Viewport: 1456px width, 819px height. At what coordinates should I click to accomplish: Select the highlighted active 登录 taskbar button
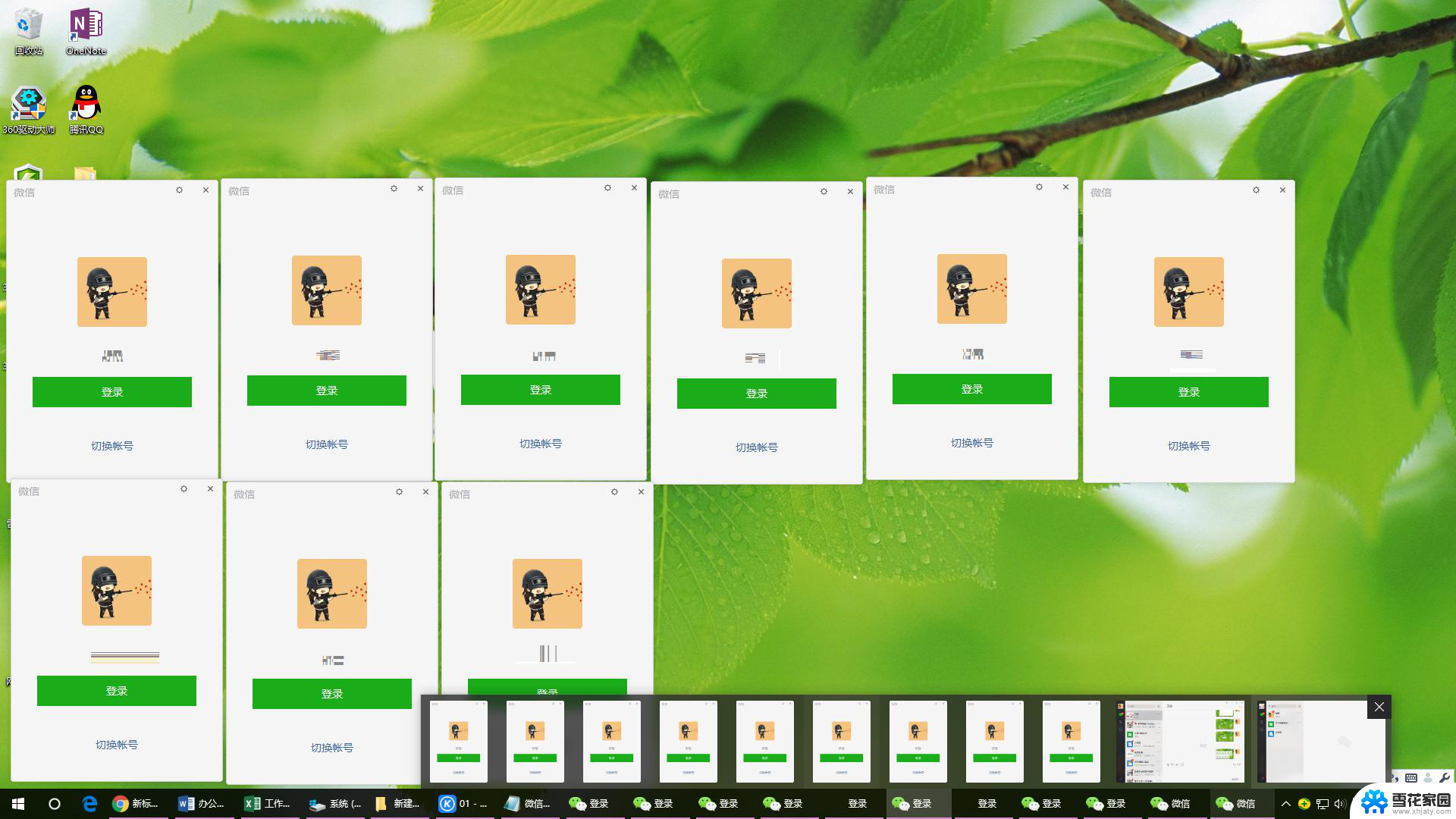(x=918, y=804)
